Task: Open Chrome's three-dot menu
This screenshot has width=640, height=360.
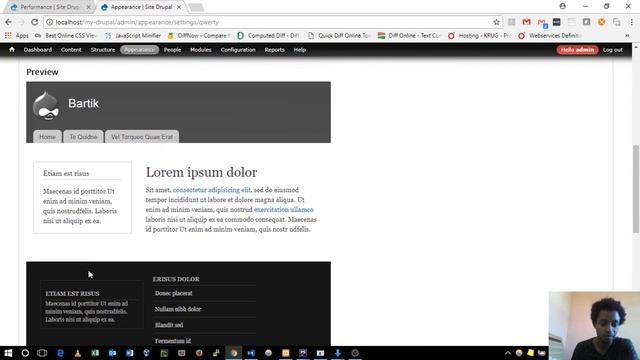Action: click(x=631, y=22)
